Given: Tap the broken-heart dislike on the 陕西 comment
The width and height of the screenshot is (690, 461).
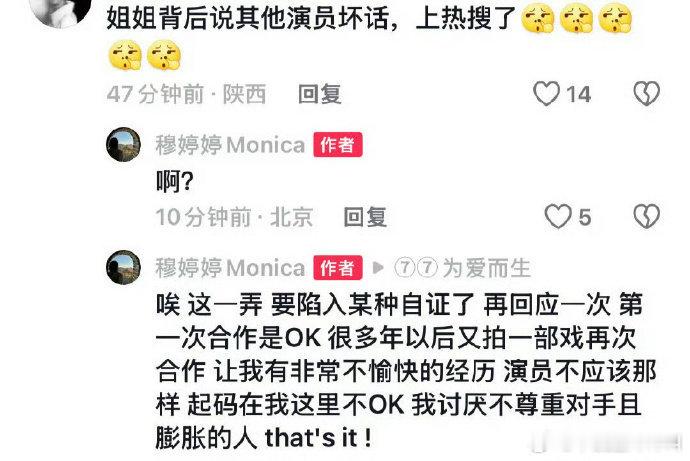Looking at the screenshot, I should [x=646, y=94].
